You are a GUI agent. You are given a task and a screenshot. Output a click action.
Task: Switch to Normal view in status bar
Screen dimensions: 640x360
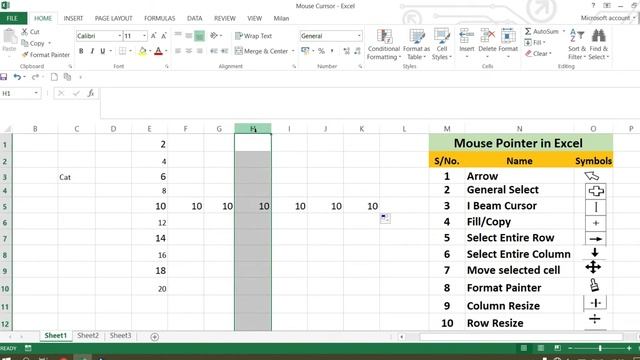524,348
